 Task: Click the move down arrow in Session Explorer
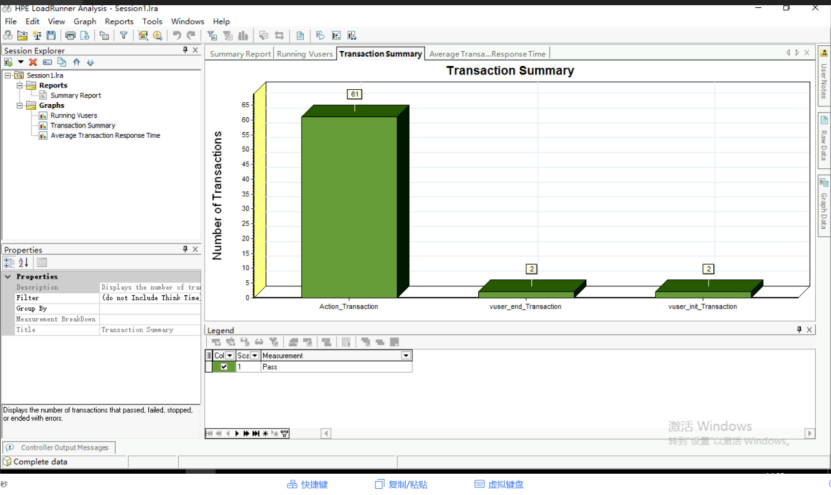(90, 63)
